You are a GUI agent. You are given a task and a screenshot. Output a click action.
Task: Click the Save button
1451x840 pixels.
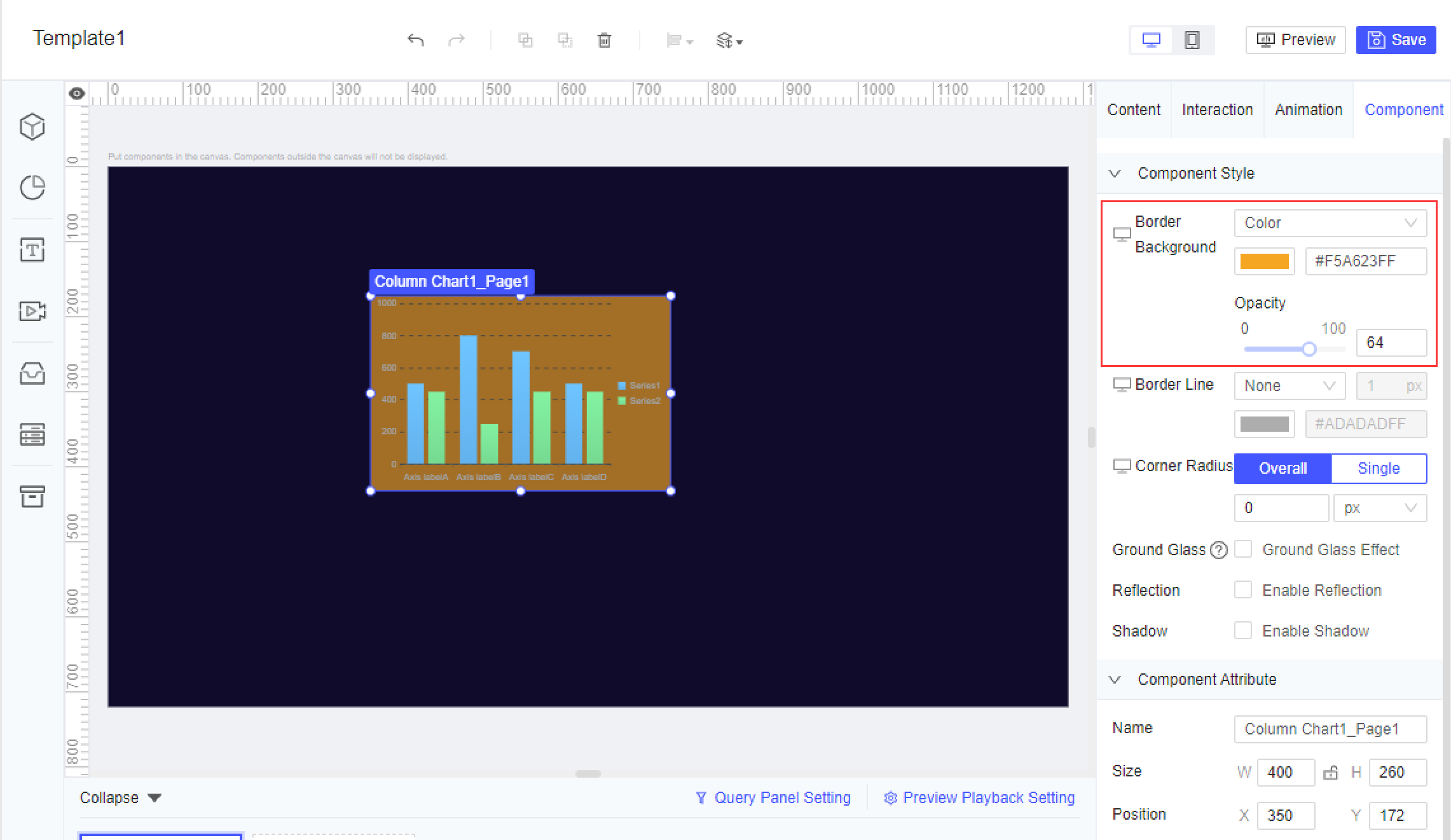[1396, 39]
